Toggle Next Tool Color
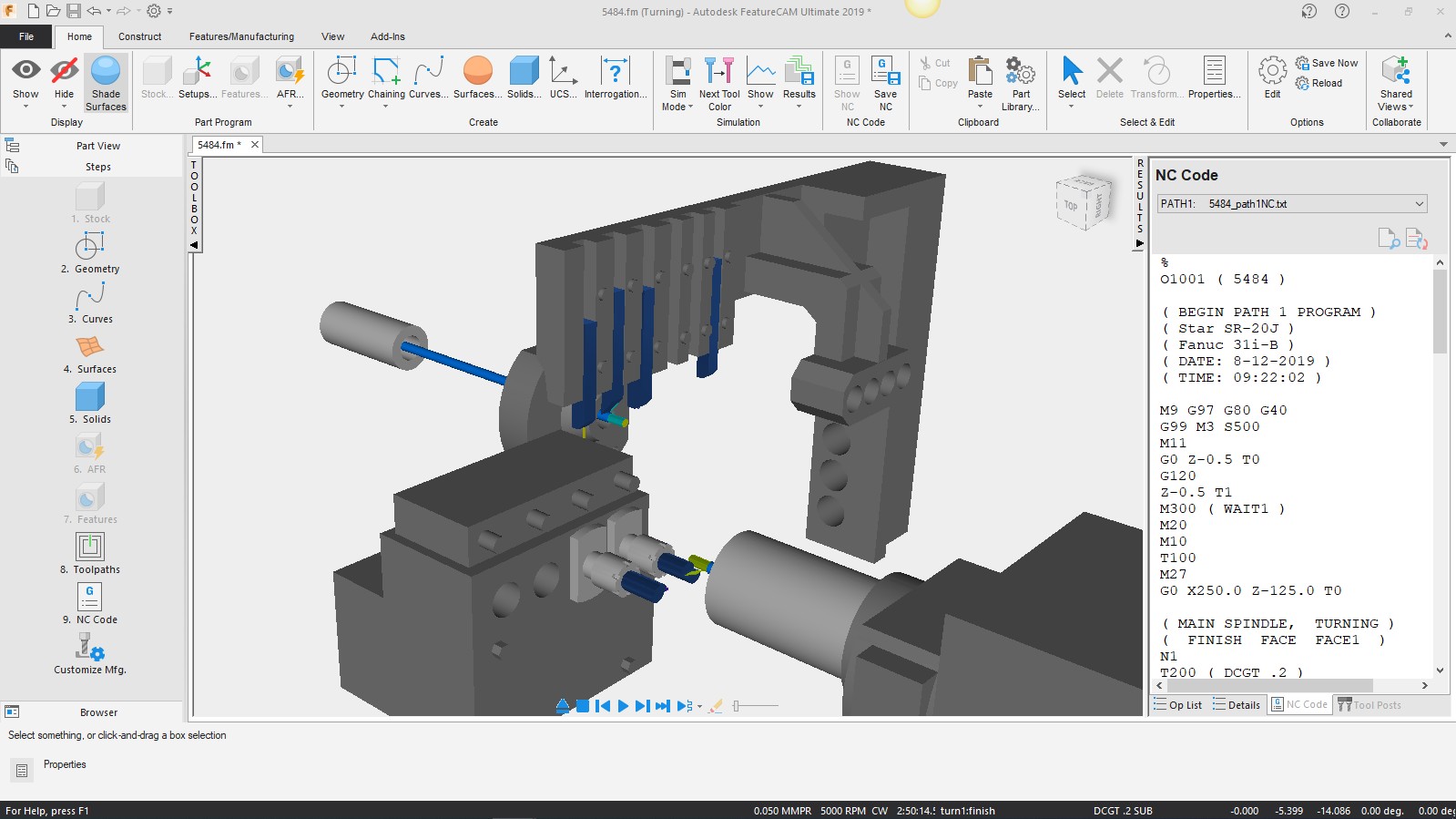The width and height of the screenshot is (1456, 819). [x=719, y=84]
